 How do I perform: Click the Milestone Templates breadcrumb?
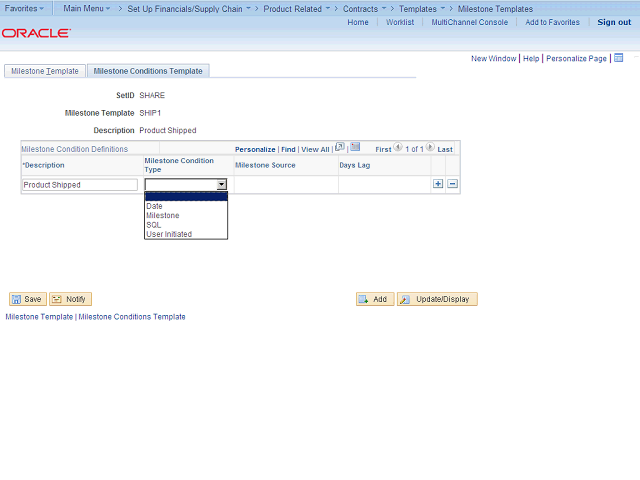[x=495, y=9]
